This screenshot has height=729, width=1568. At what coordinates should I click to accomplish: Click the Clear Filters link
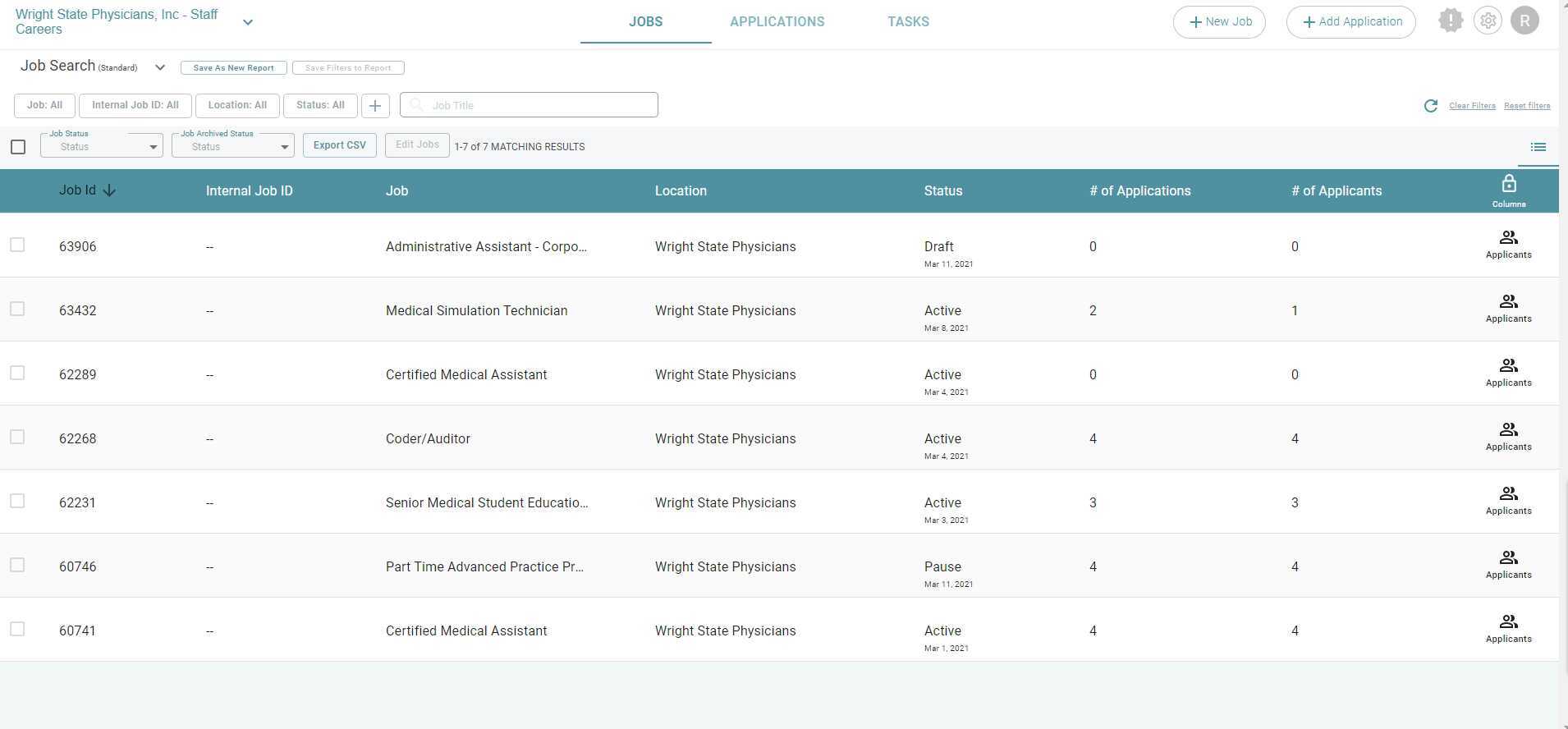[x=1471, y=106]
